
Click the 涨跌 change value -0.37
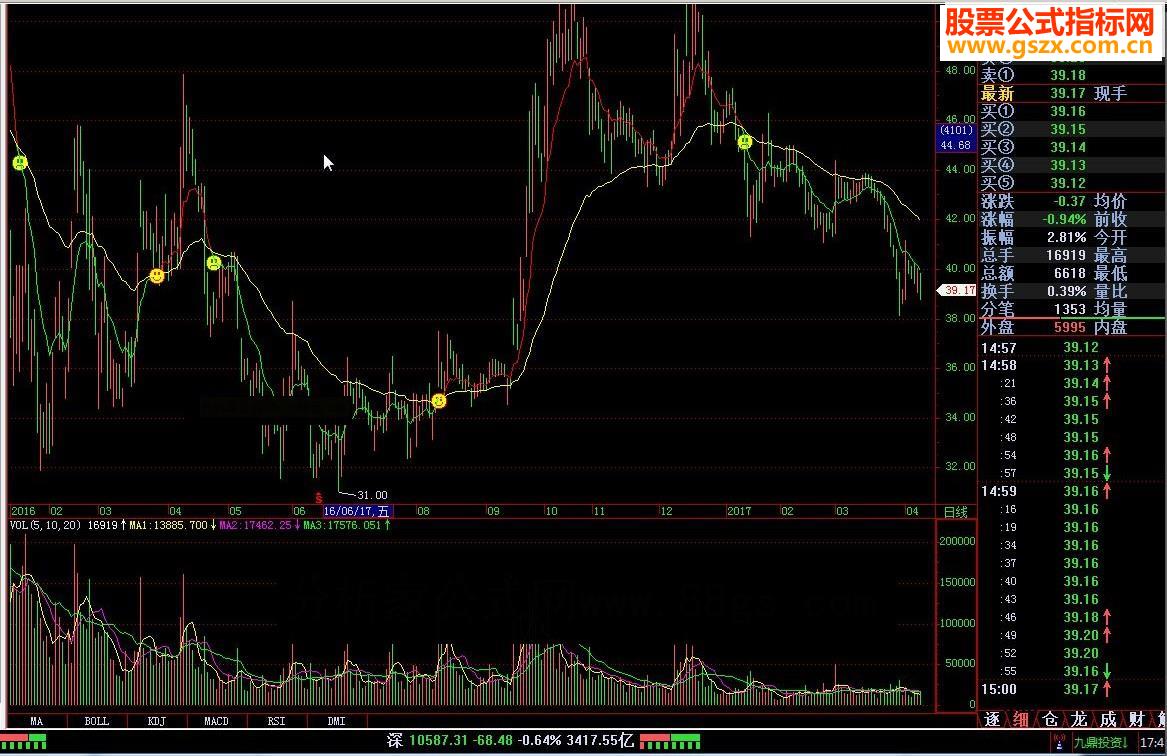pos(1069,201)
